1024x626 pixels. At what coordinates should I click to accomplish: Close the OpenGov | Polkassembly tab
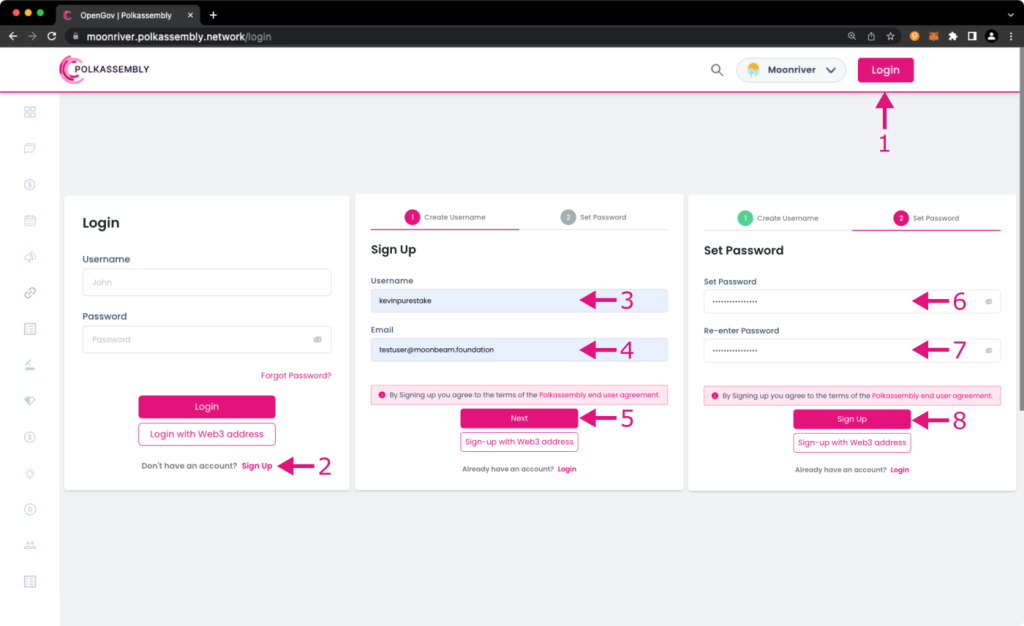click(x=191, y=15)
